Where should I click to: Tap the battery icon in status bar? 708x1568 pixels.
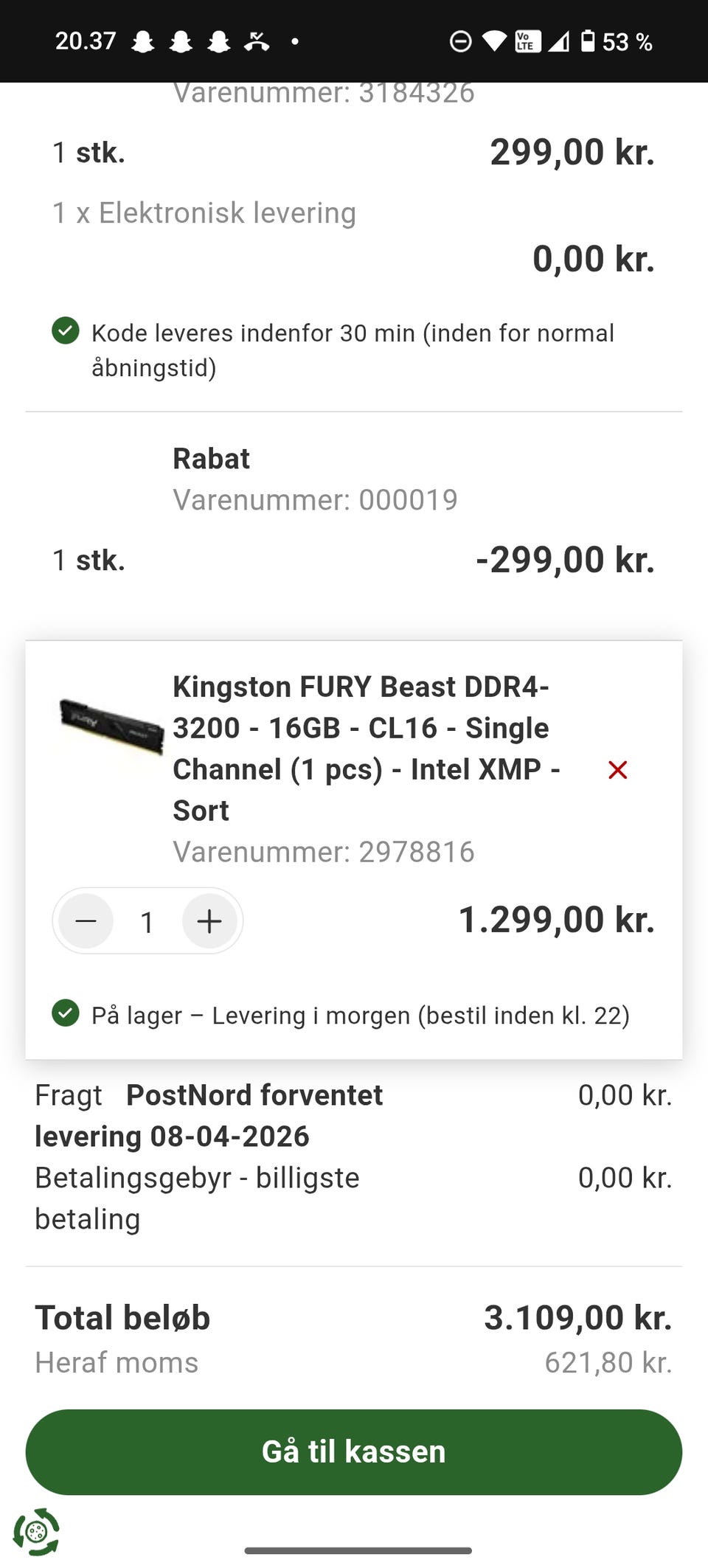click(x=588, y=41)
